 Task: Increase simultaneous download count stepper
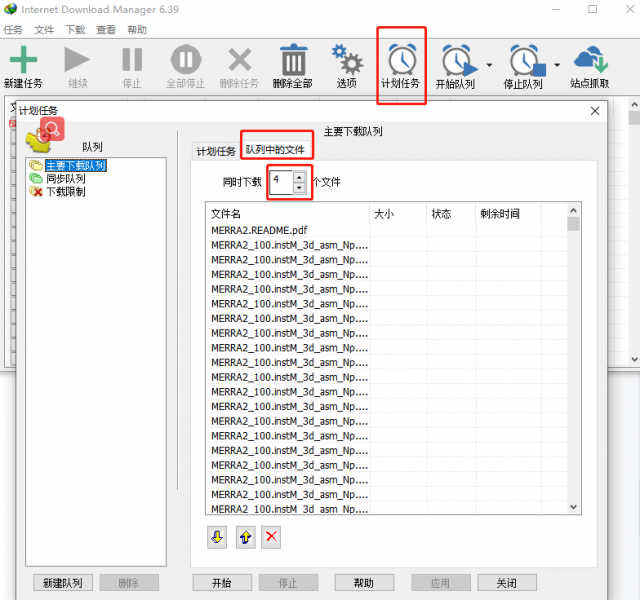click(x=299, y=177)
